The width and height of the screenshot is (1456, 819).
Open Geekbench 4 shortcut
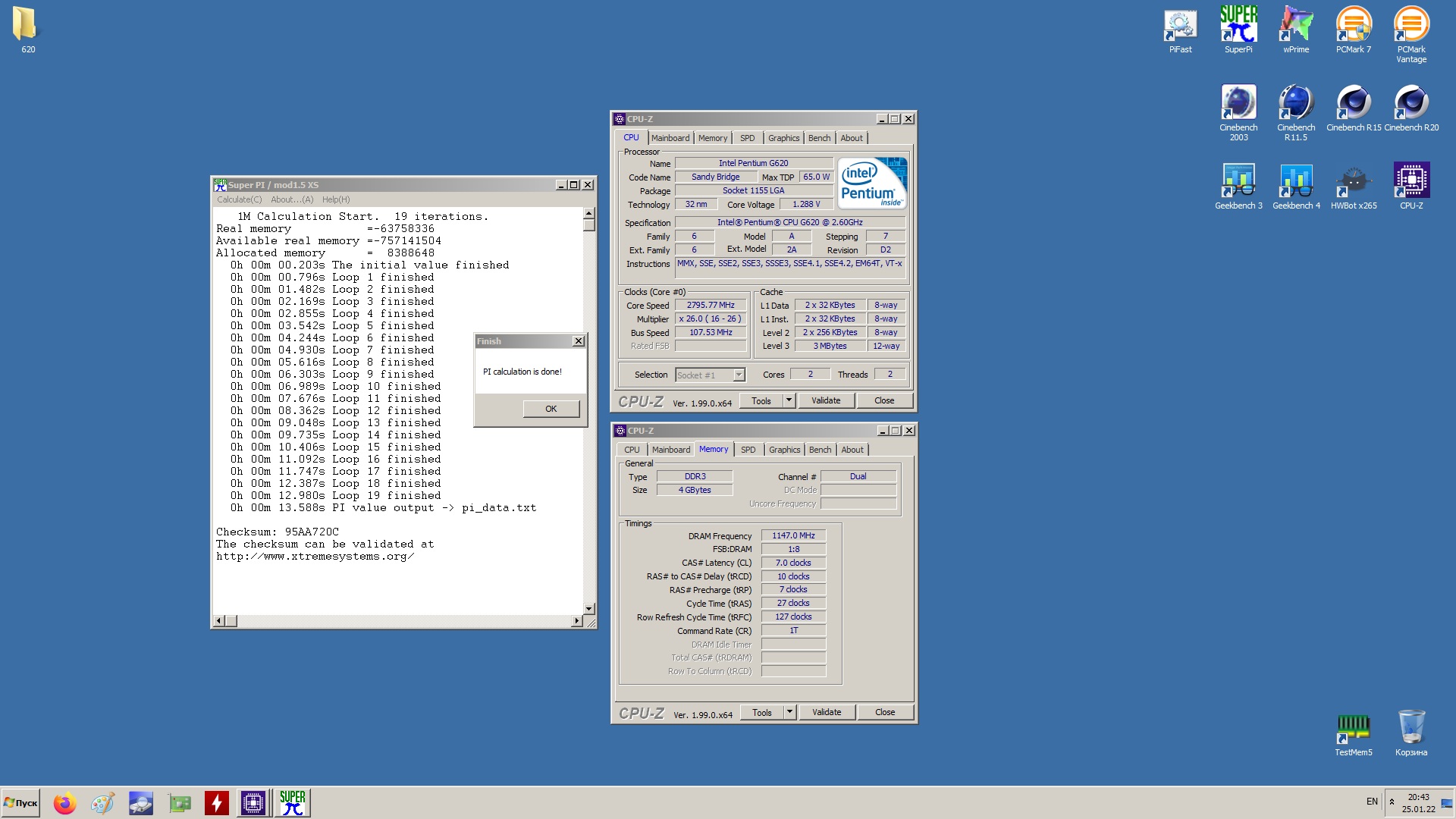click(1296, 185)
